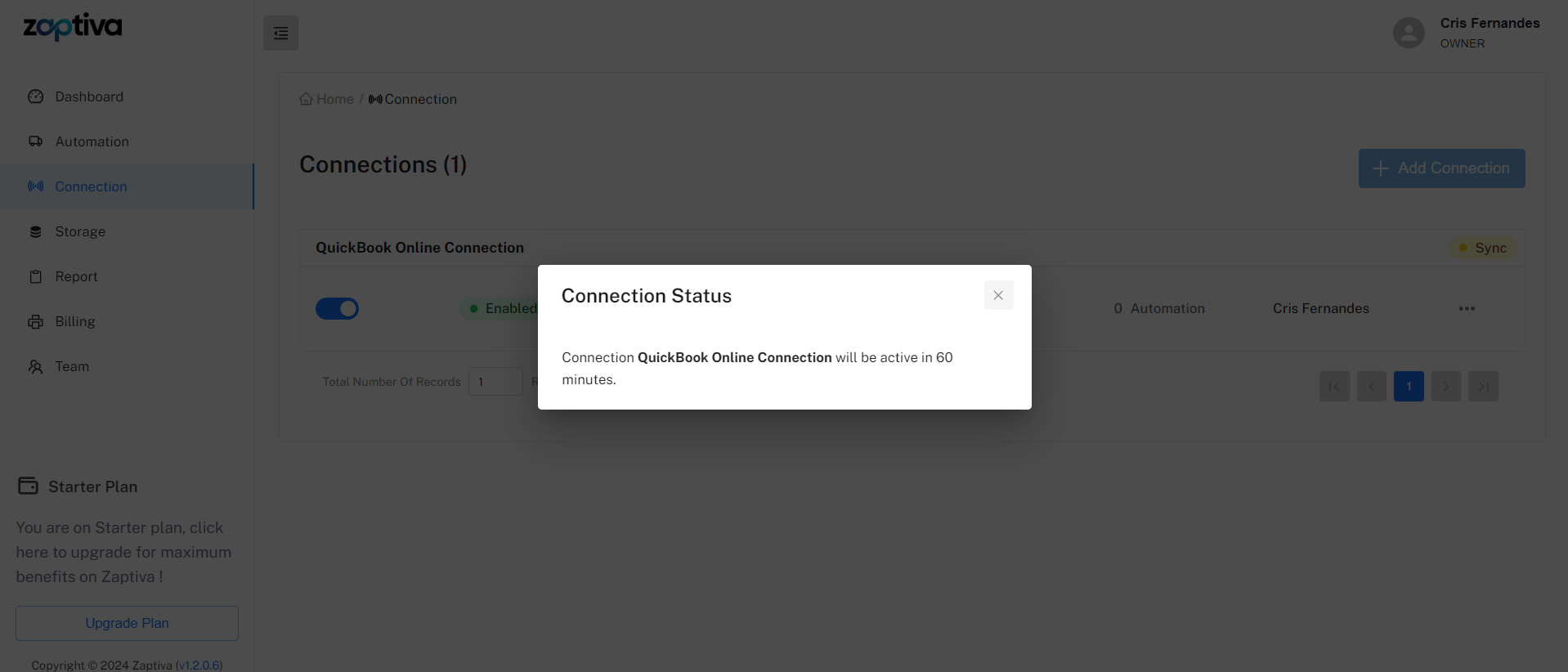Go to the last page of records
This screenshot has width=1568, height=672.
click(x=1483, y=387)
